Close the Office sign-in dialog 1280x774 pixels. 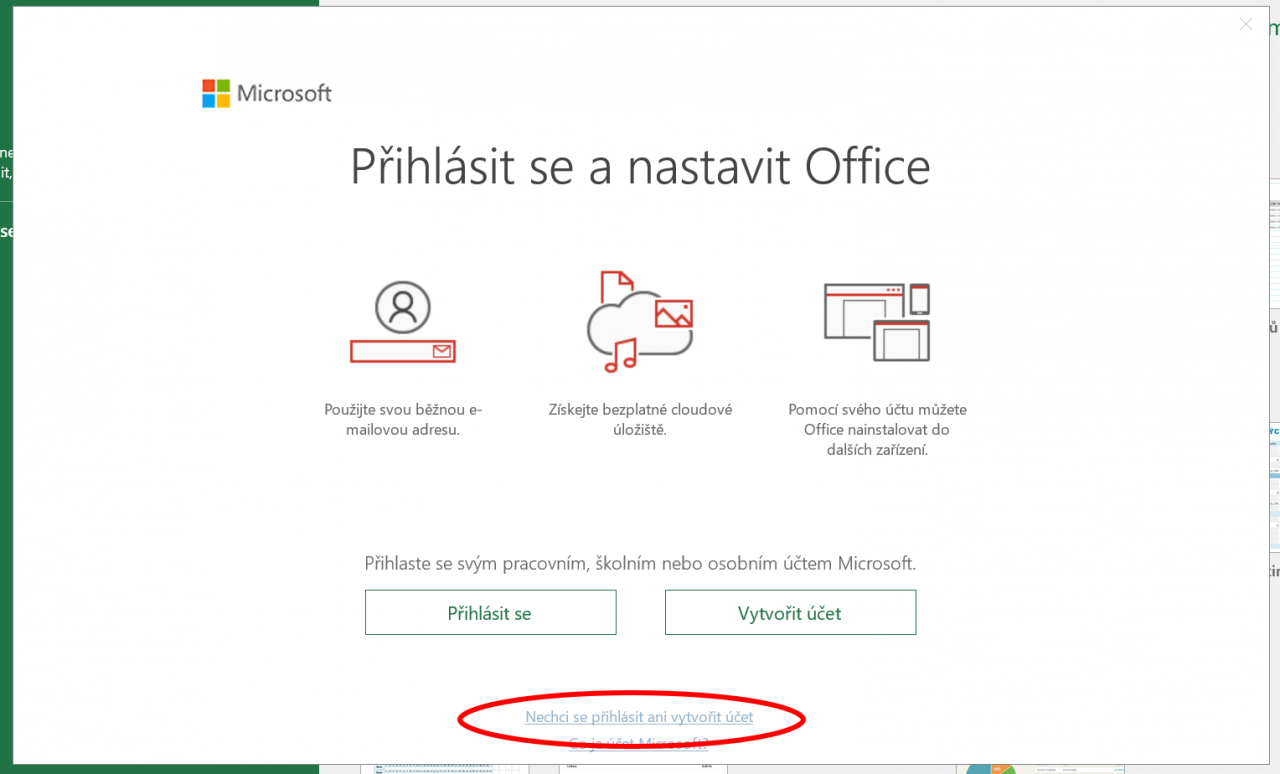click(1245, 24)
